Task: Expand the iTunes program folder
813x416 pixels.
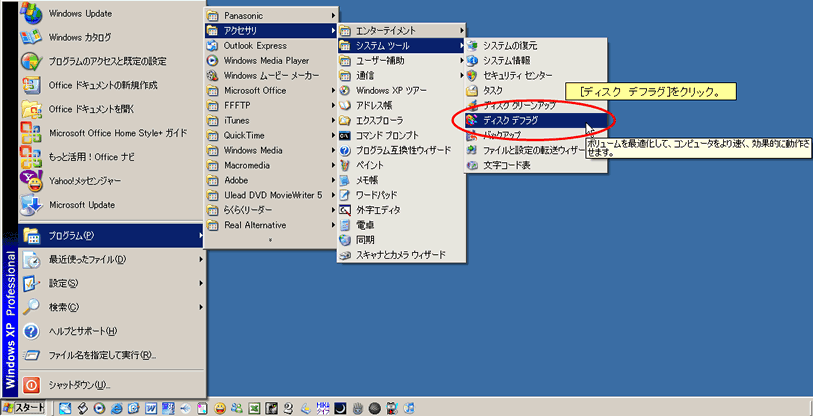Action: pos(271,120)
